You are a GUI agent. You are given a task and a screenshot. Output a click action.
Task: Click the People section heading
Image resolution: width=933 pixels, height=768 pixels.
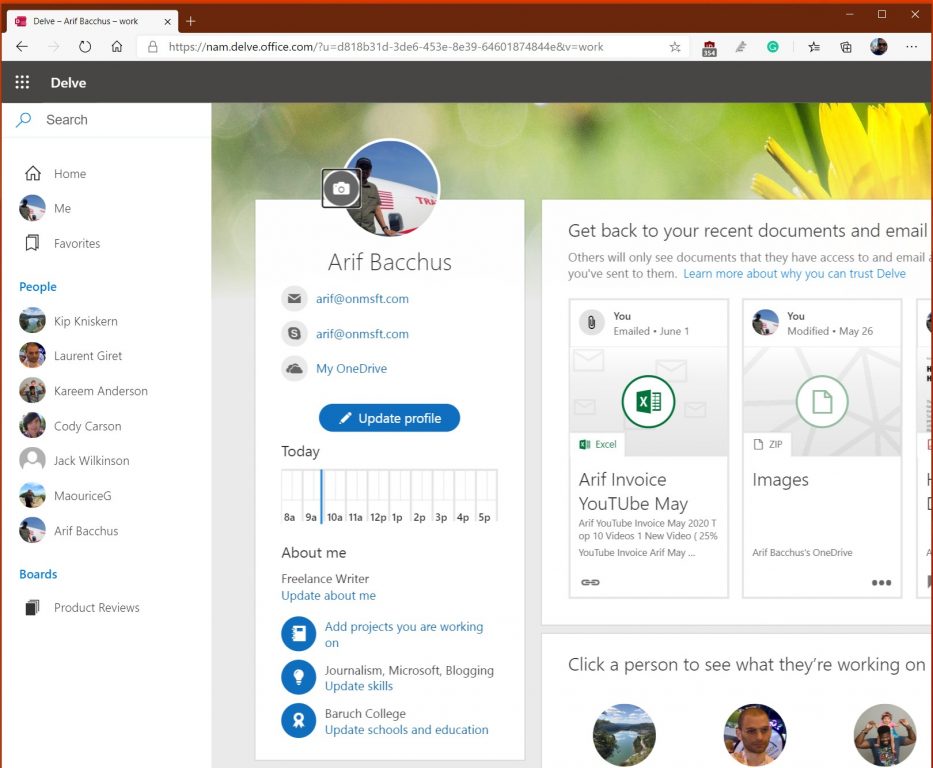pos(37,286)
